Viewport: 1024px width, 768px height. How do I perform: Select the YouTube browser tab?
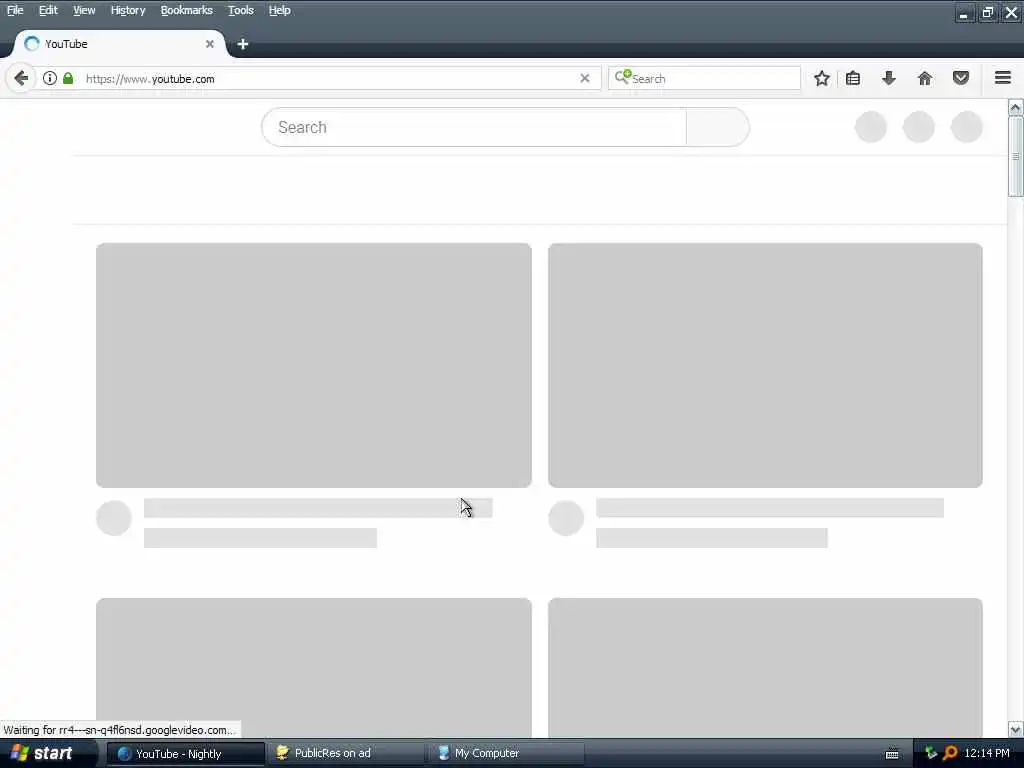[x=120, y=44]
